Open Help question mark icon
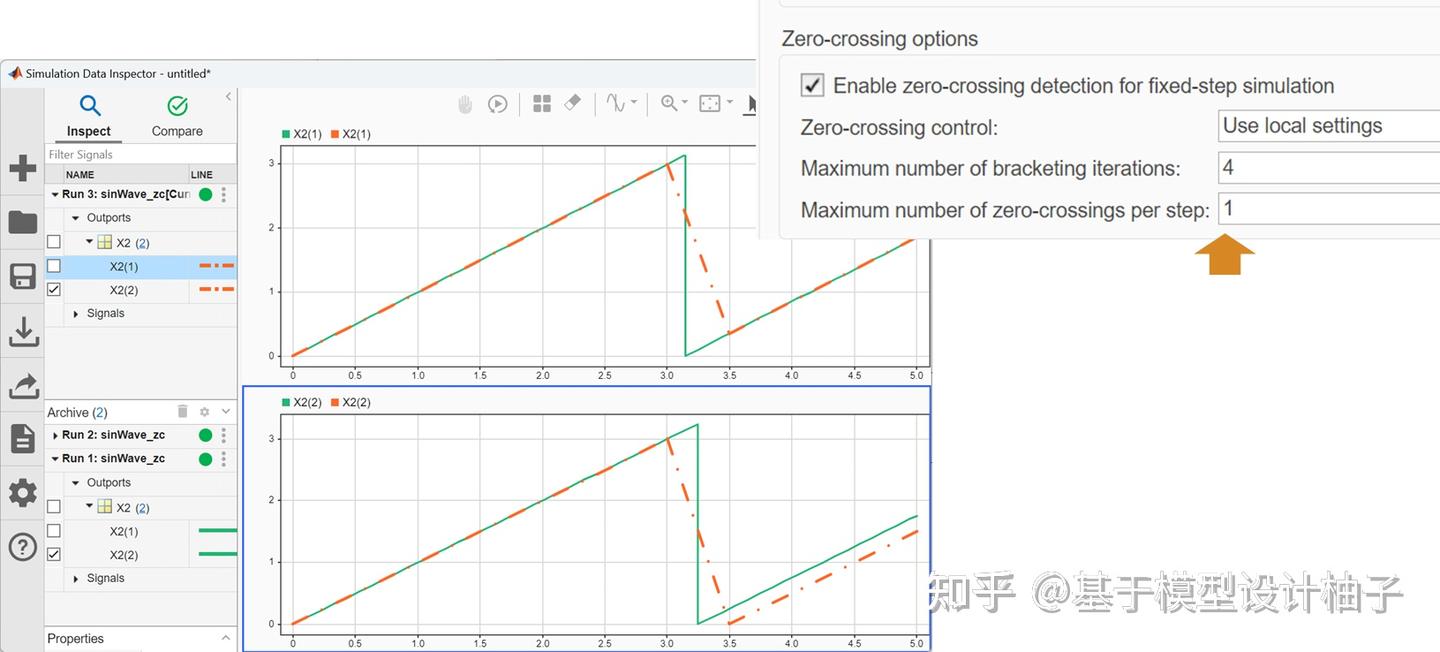The width and height of the screenshot is (1440, 652). point(22,547)
